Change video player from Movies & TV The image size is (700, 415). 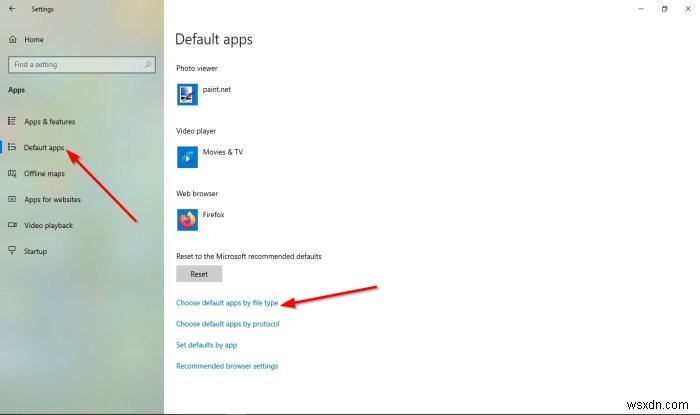[223, 152]
